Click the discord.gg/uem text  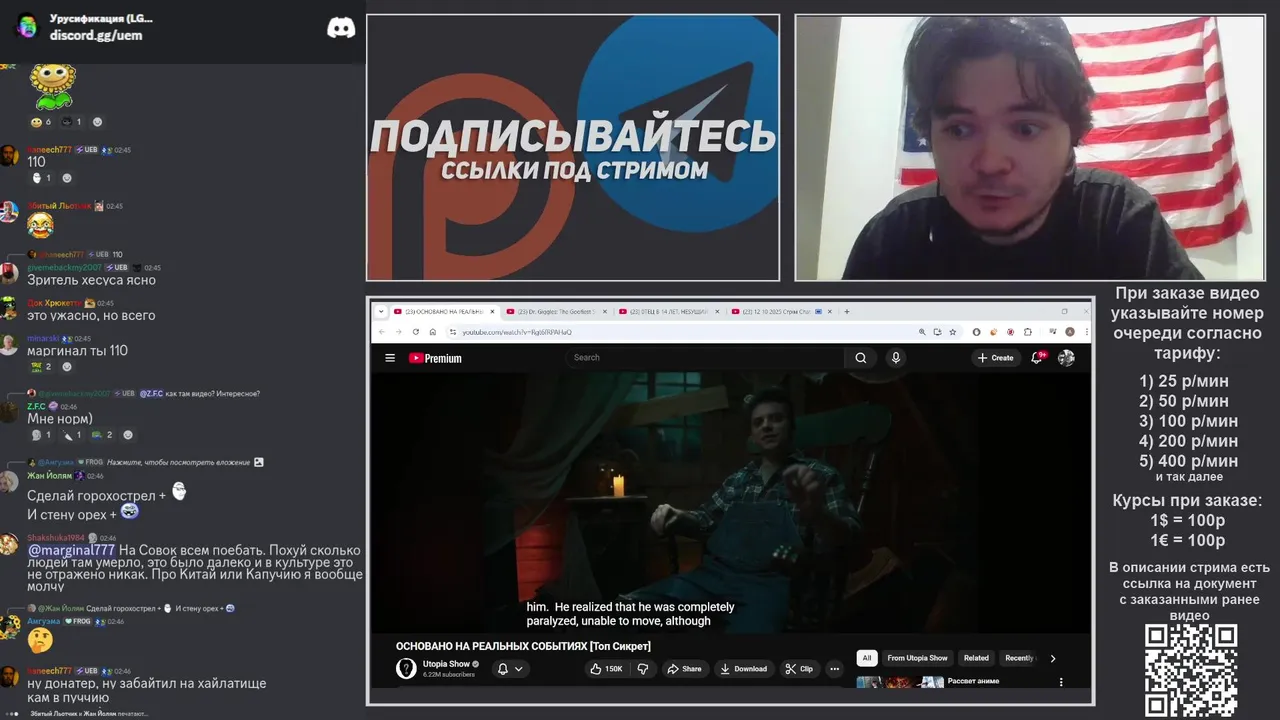(96, 35)
